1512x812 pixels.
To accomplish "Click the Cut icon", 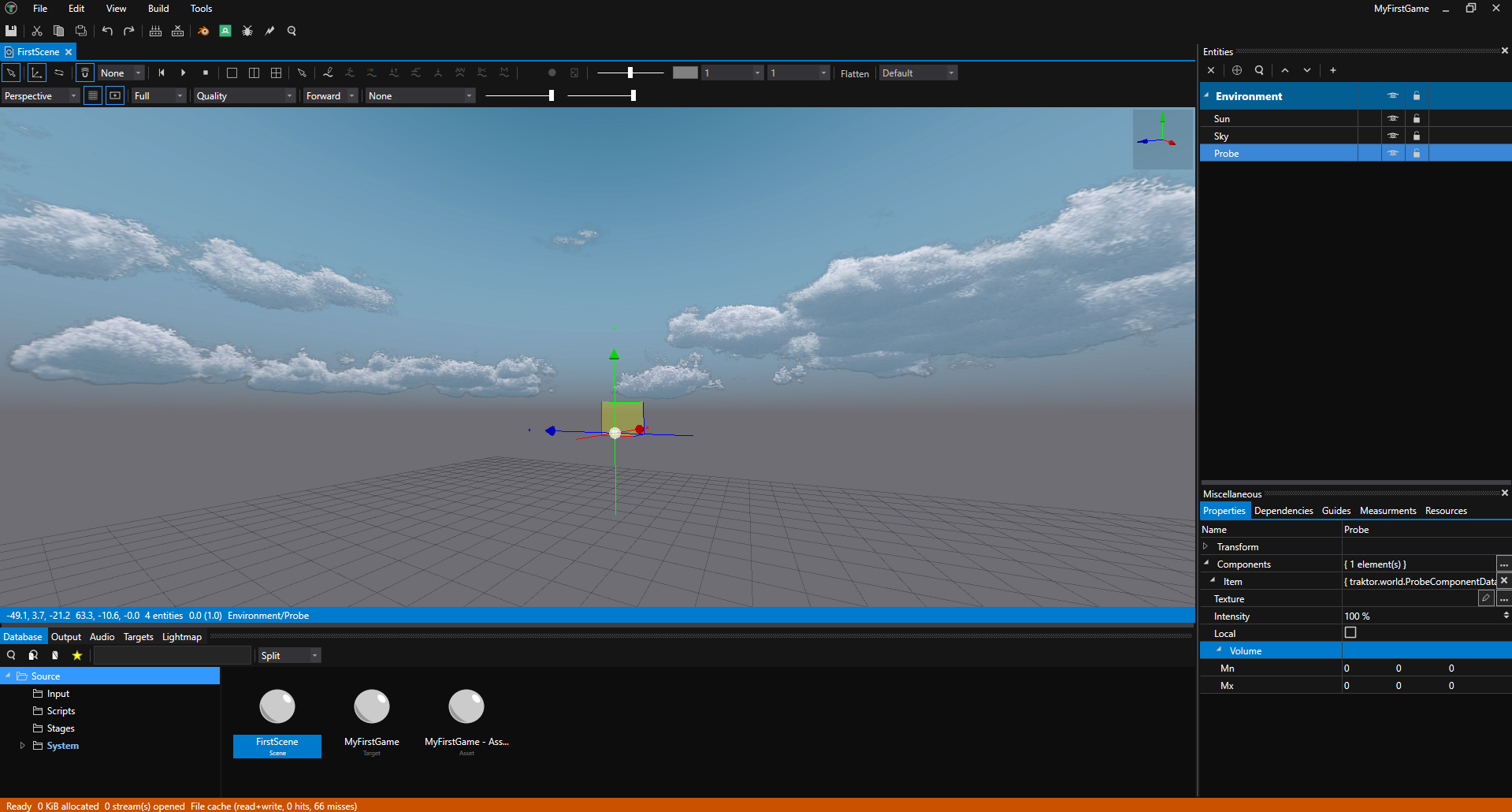I will (36, 31).
